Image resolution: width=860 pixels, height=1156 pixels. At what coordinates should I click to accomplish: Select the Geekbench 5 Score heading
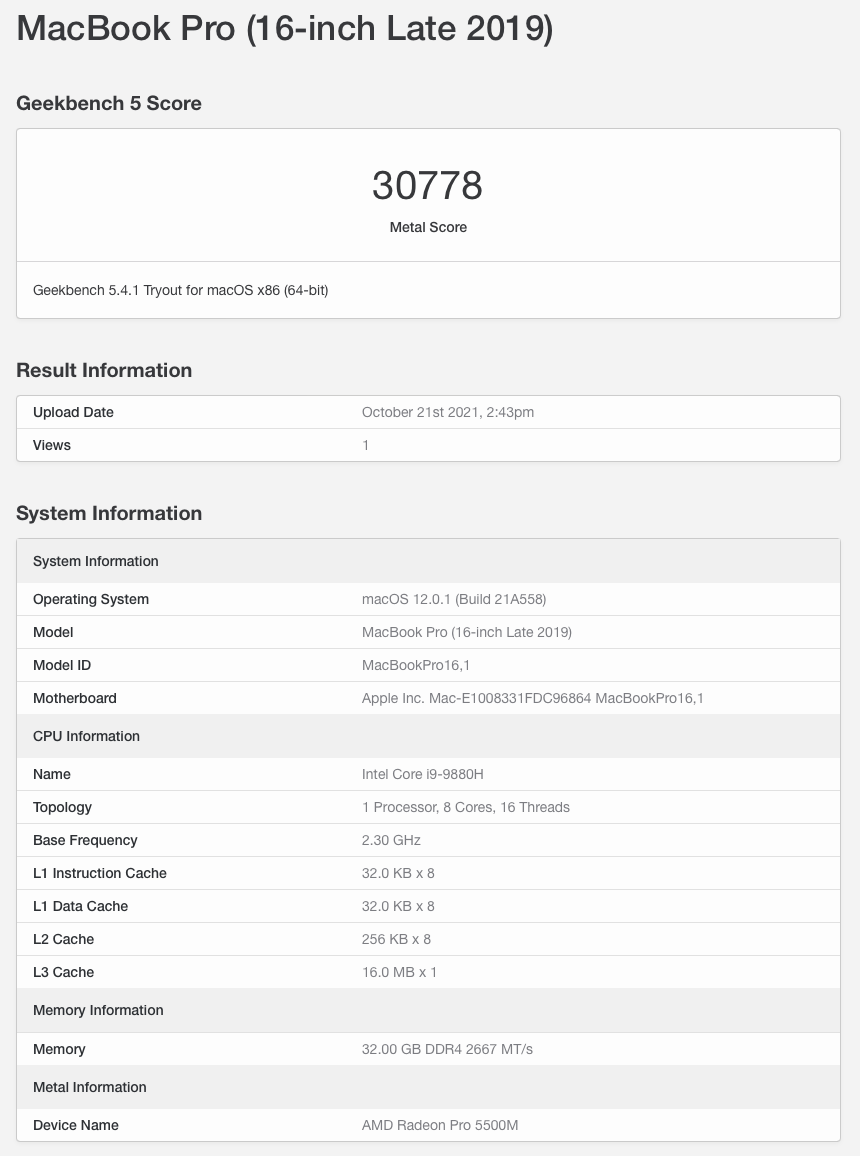109,103
